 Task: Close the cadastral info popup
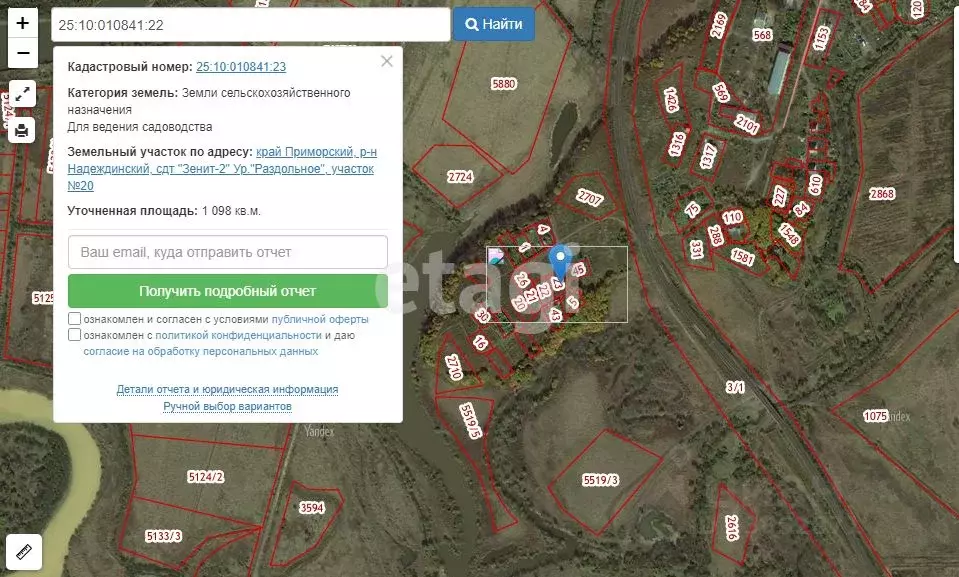(387, 61)
